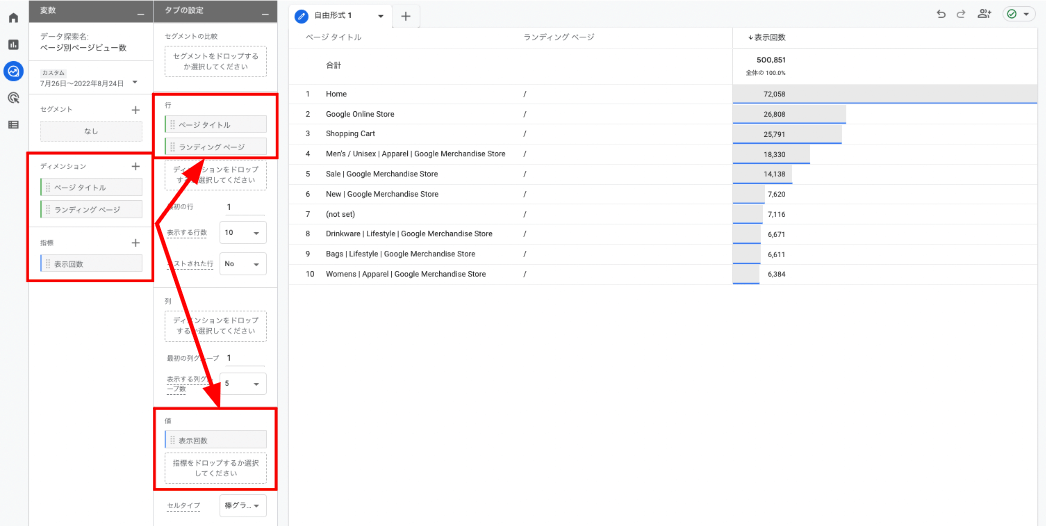Open column groups dropdown showing 5
The width and height of the screenshot is (1046, 526).
(x=243, y=384)
